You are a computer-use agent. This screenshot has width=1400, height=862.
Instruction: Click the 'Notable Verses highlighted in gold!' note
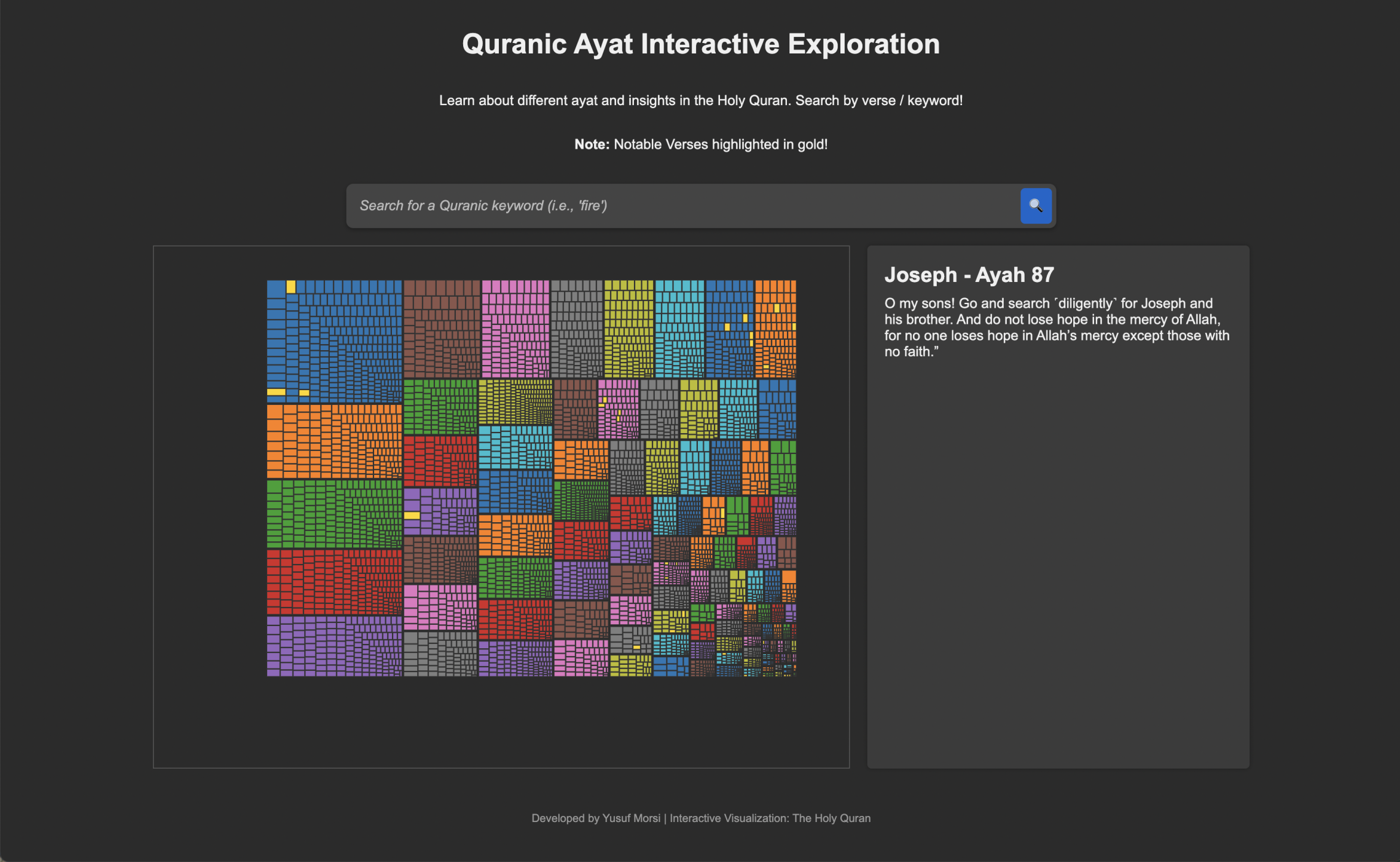(x=701, y=144)
